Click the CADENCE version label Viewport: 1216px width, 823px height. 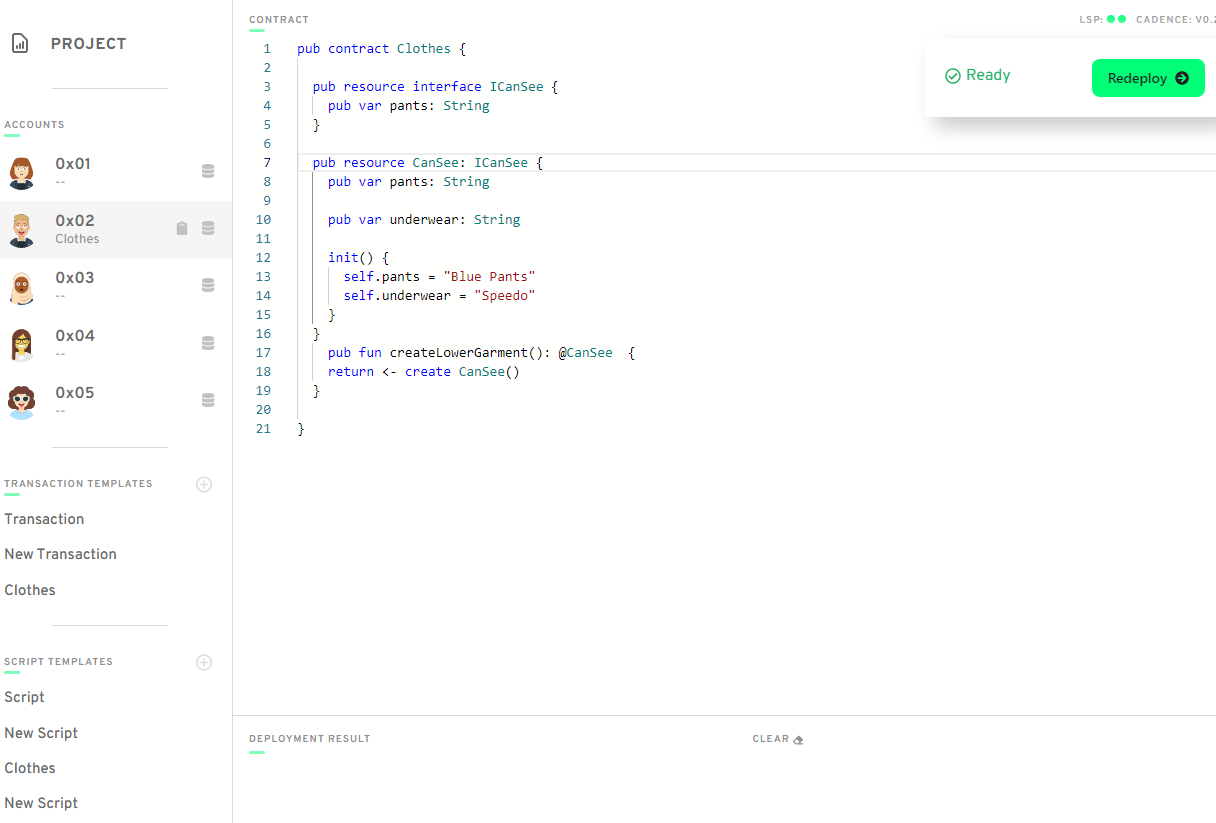[x=1175, y=19]
